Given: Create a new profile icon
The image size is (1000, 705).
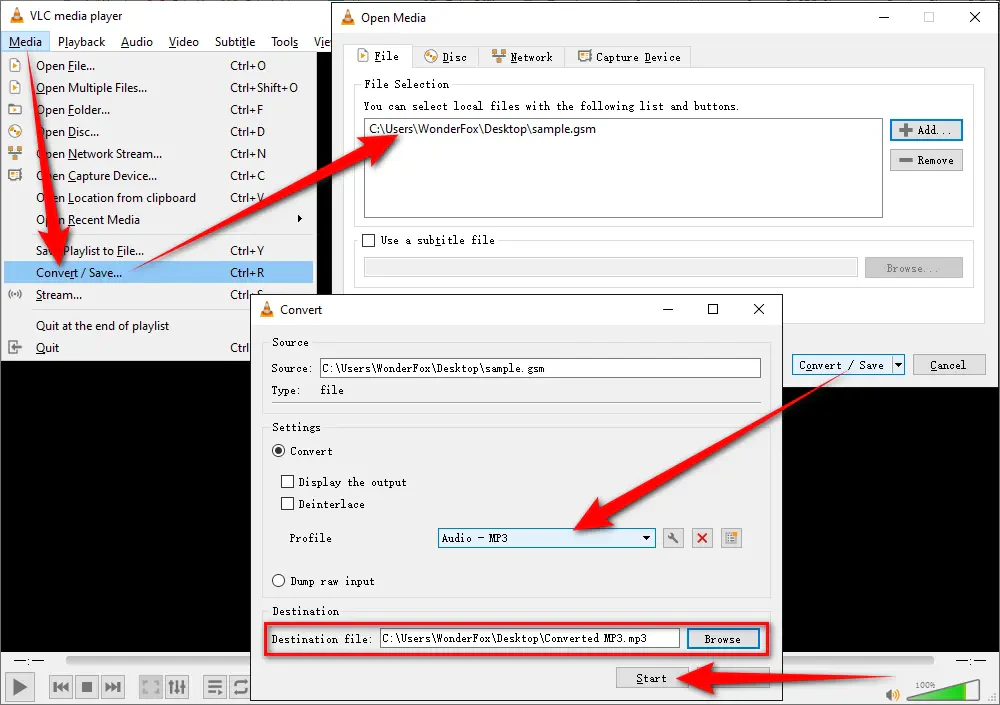Looking at the screenshot, I should [x=732, y=538].
